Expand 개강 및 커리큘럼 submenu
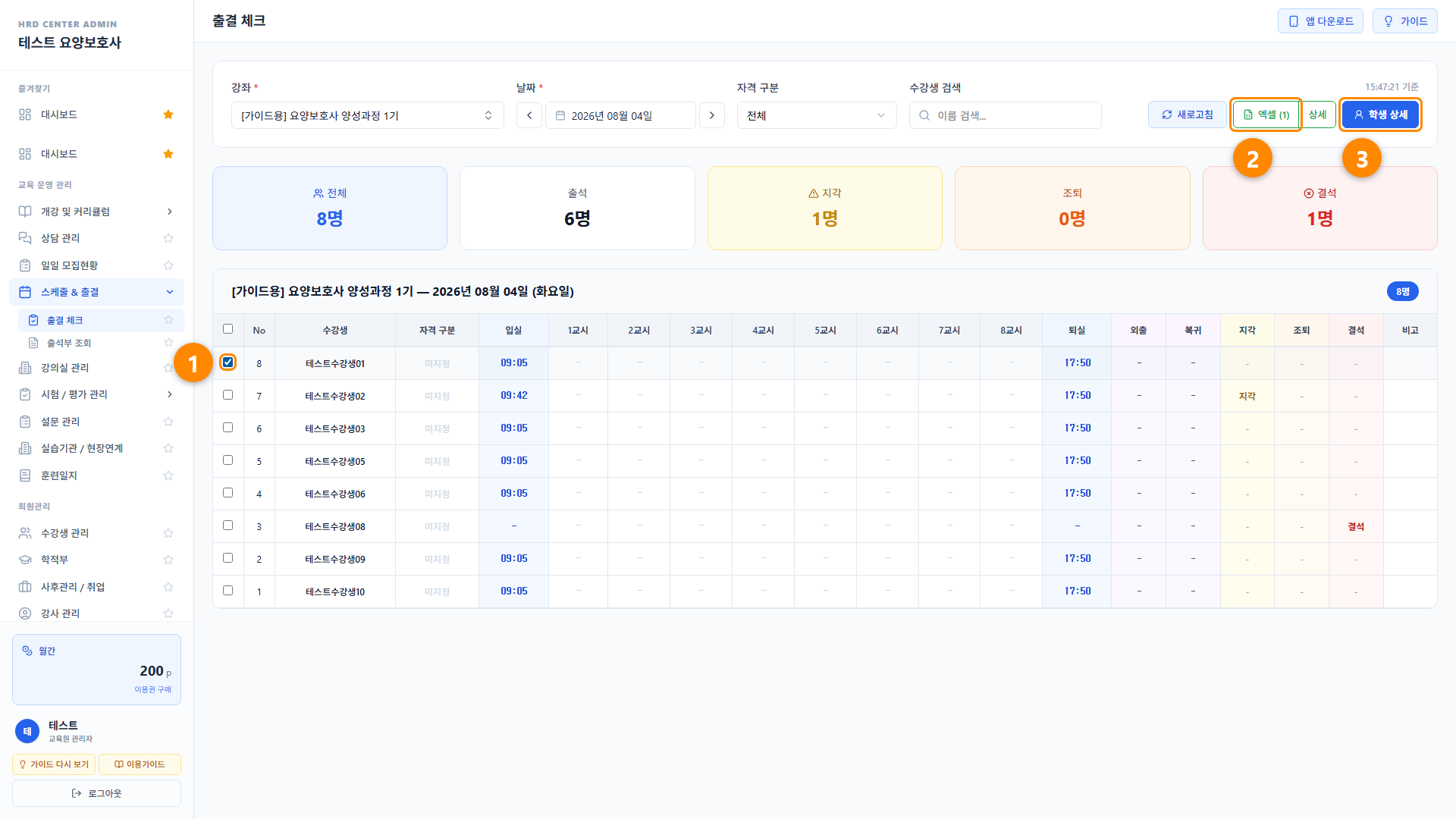 97,212
